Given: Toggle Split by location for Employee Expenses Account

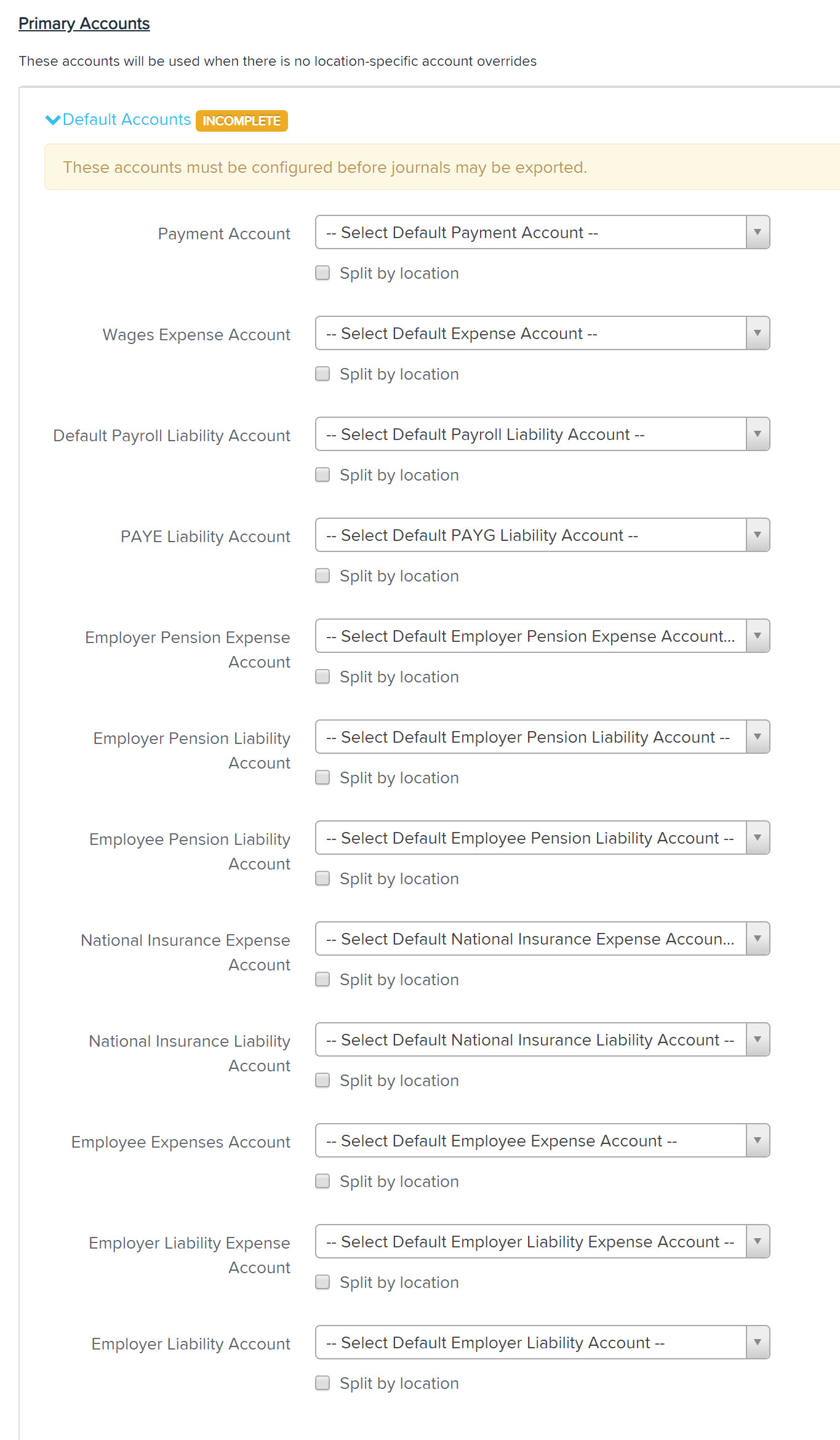Looking at the screenshot, I should (x=322, y=1181).
